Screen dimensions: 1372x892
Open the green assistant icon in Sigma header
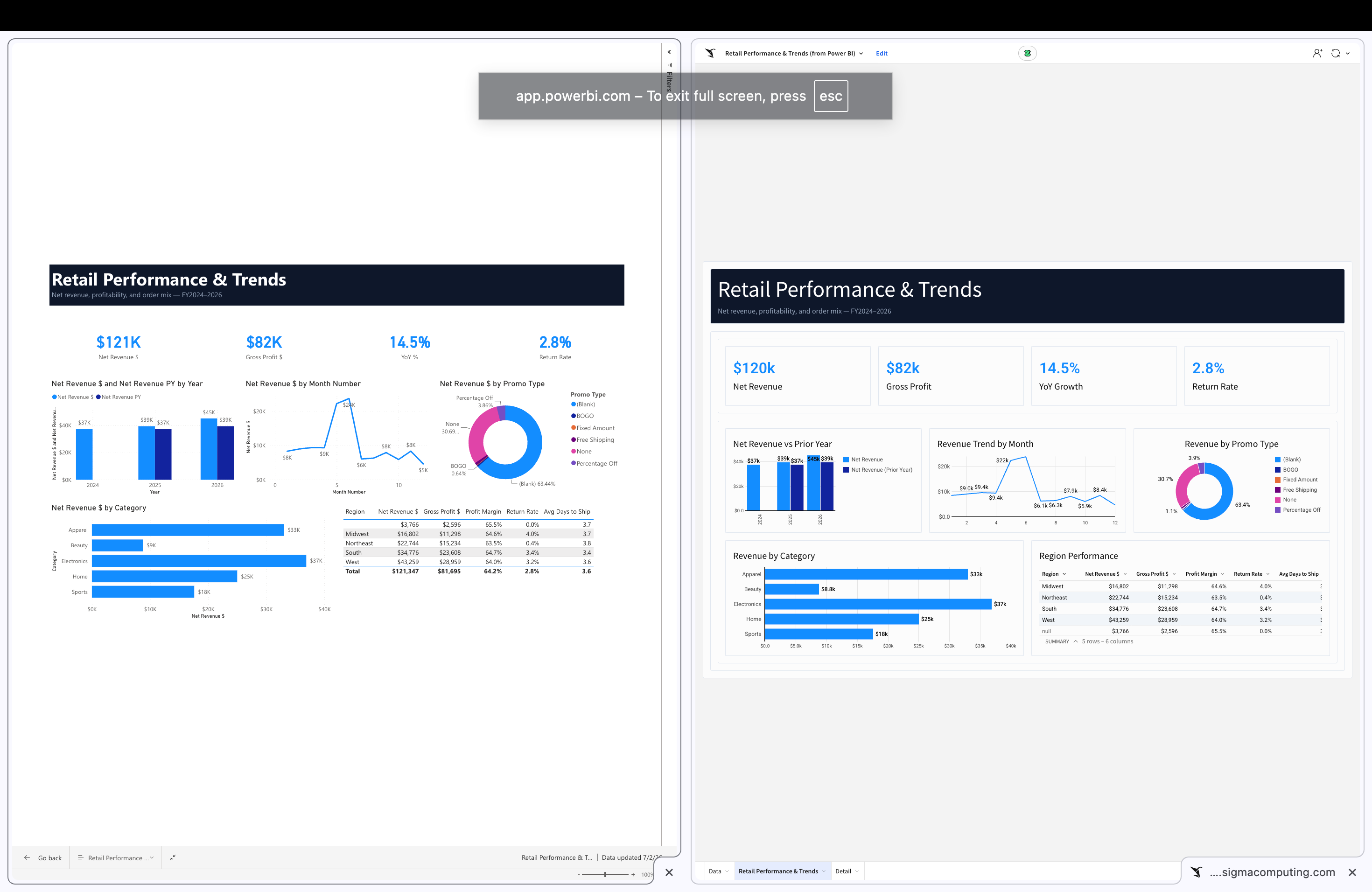(1027, 53)
